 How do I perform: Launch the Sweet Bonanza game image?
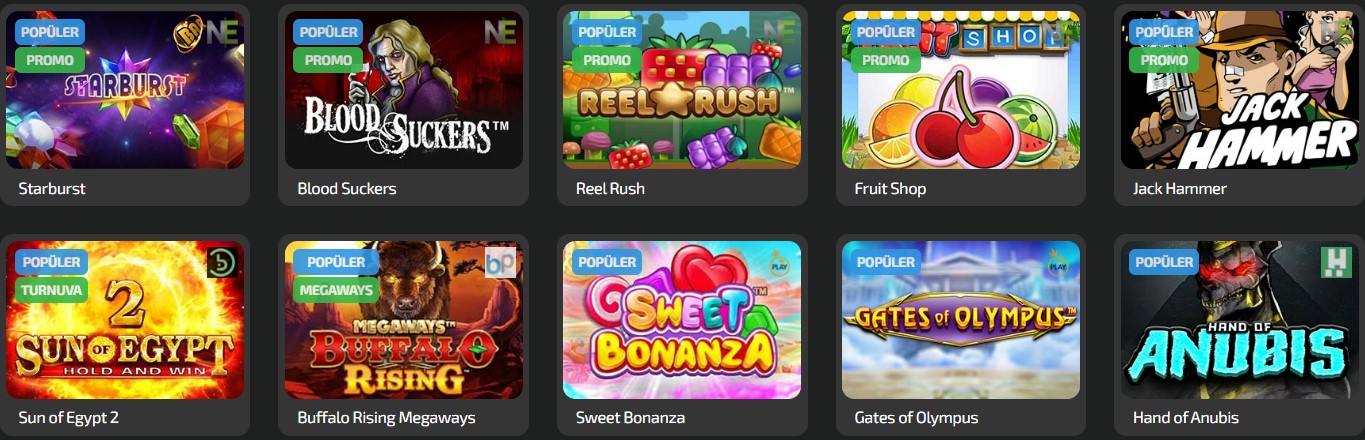tap(682, 320)
